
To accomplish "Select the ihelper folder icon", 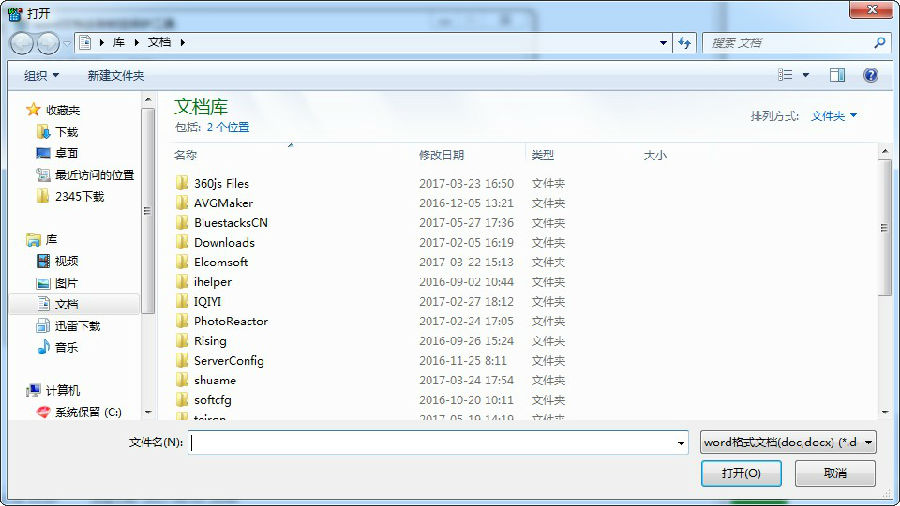I will (x=182, y=282).
